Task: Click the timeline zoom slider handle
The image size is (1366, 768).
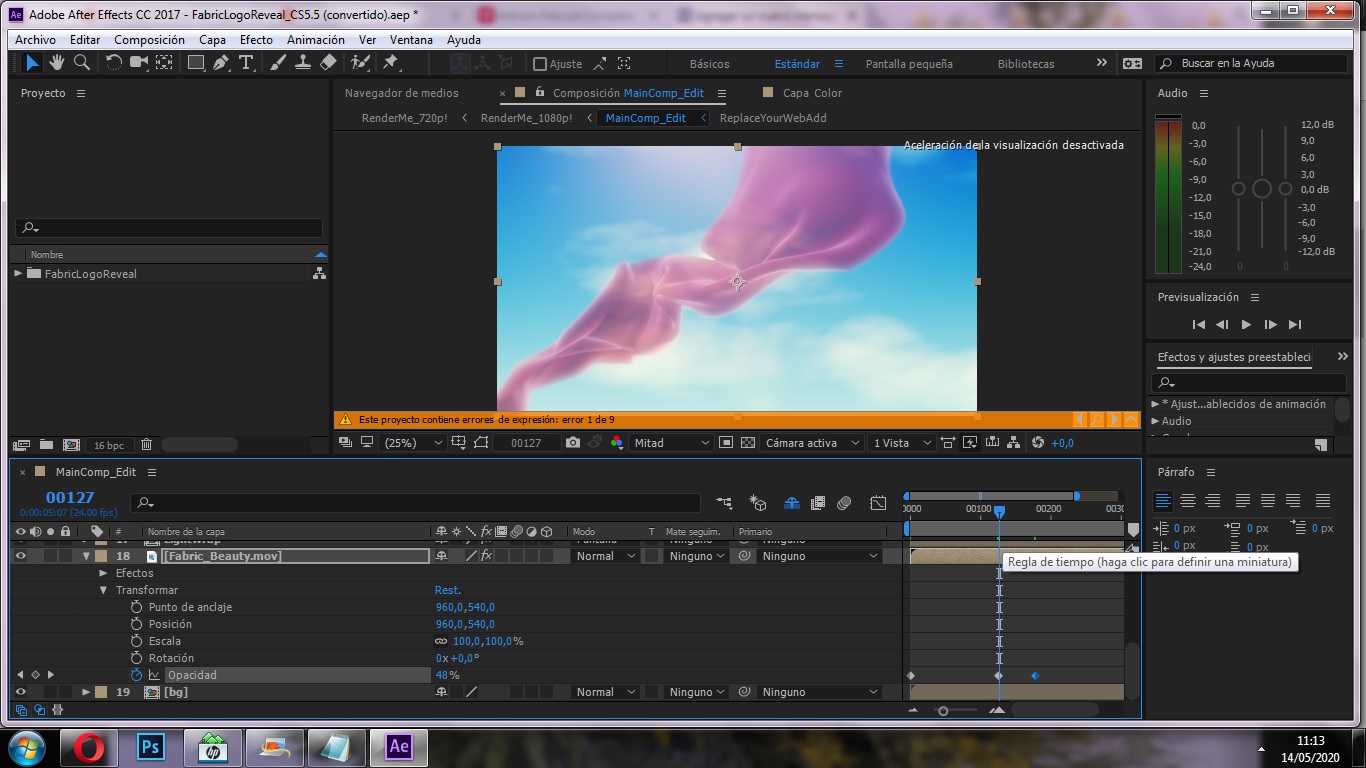Action: [x=942, y=711]
